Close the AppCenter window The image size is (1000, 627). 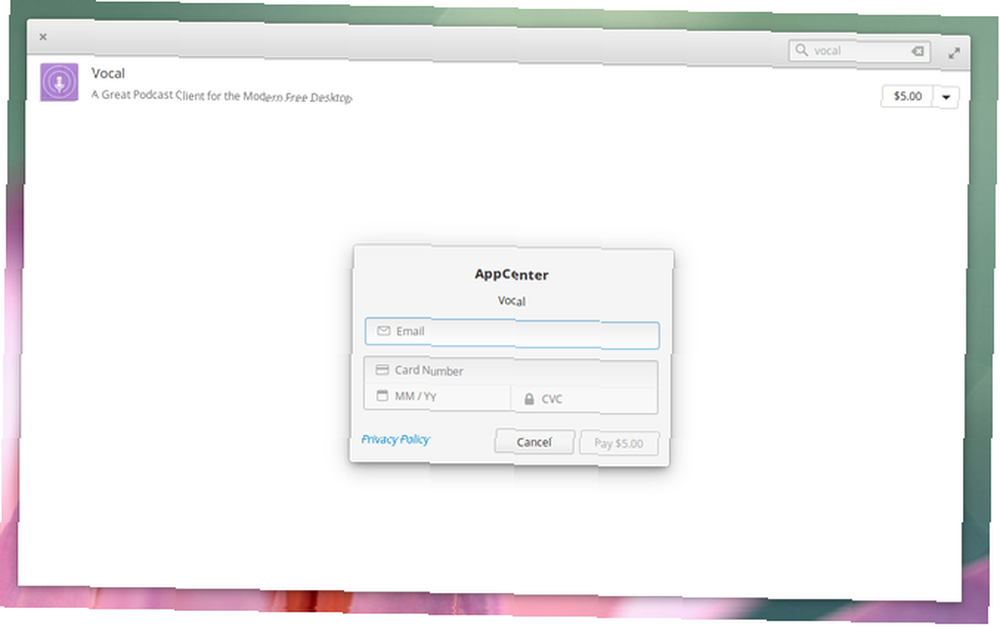[43, 37]
